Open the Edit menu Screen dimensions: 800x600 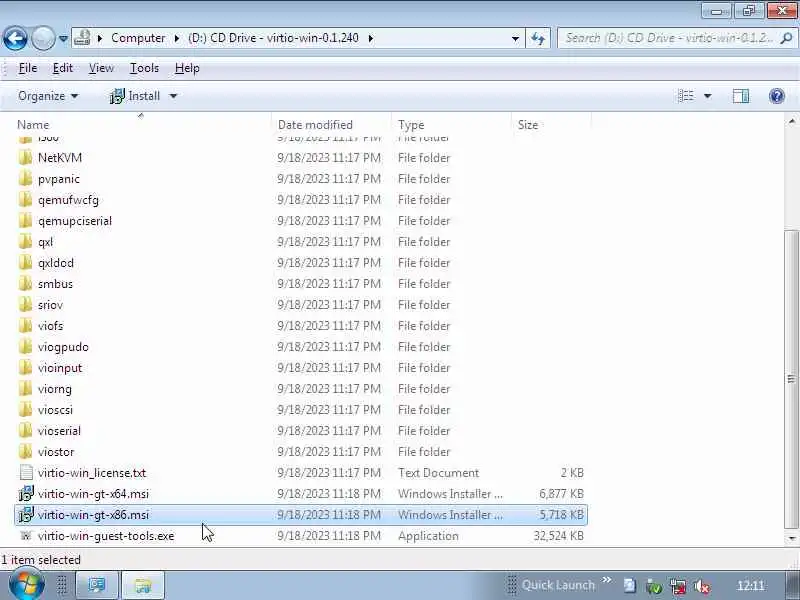pyautogui.click(x=63, y=68)
